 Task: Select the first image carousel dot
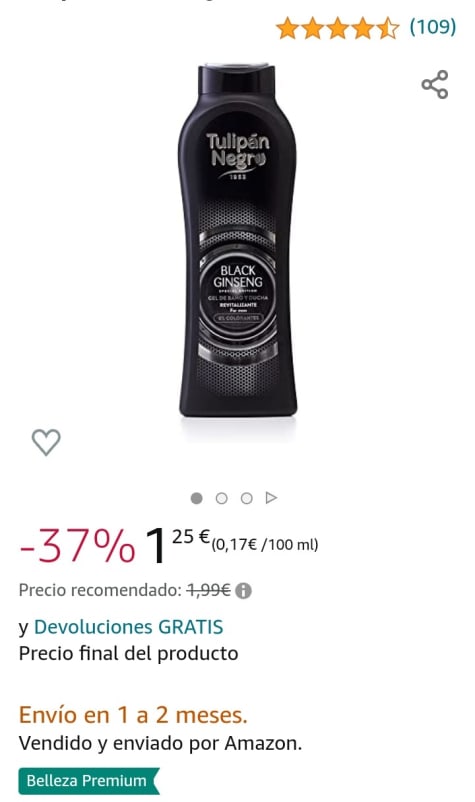pos(196,498)
